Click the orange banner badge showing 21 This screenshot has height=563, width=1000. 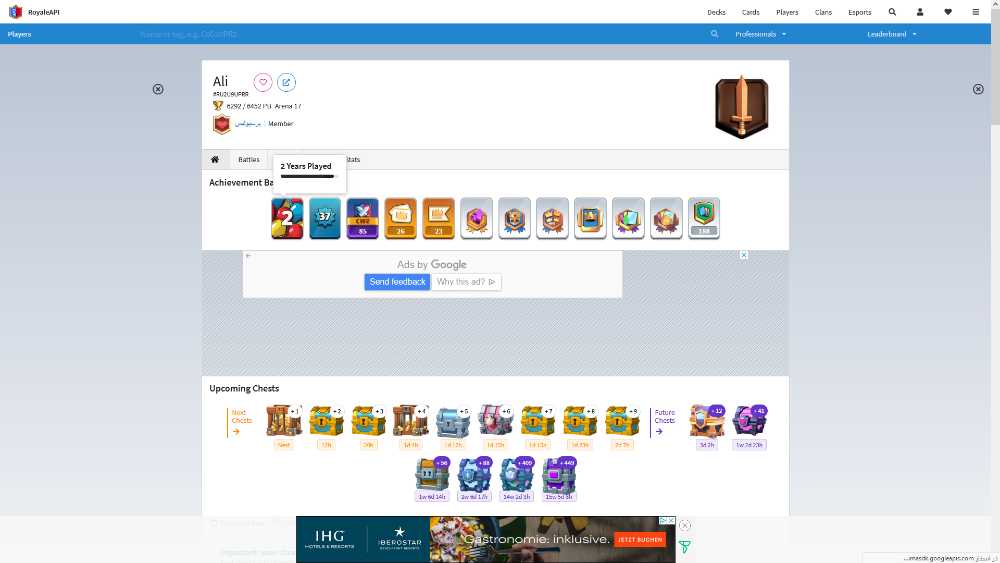click(438, 218)
